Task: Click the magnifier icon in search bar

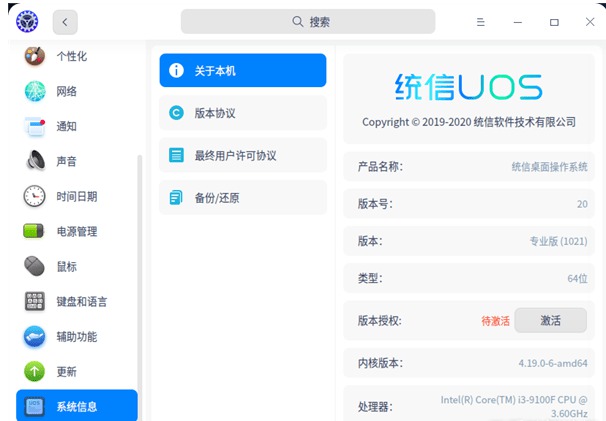Action: coord(297,22)
